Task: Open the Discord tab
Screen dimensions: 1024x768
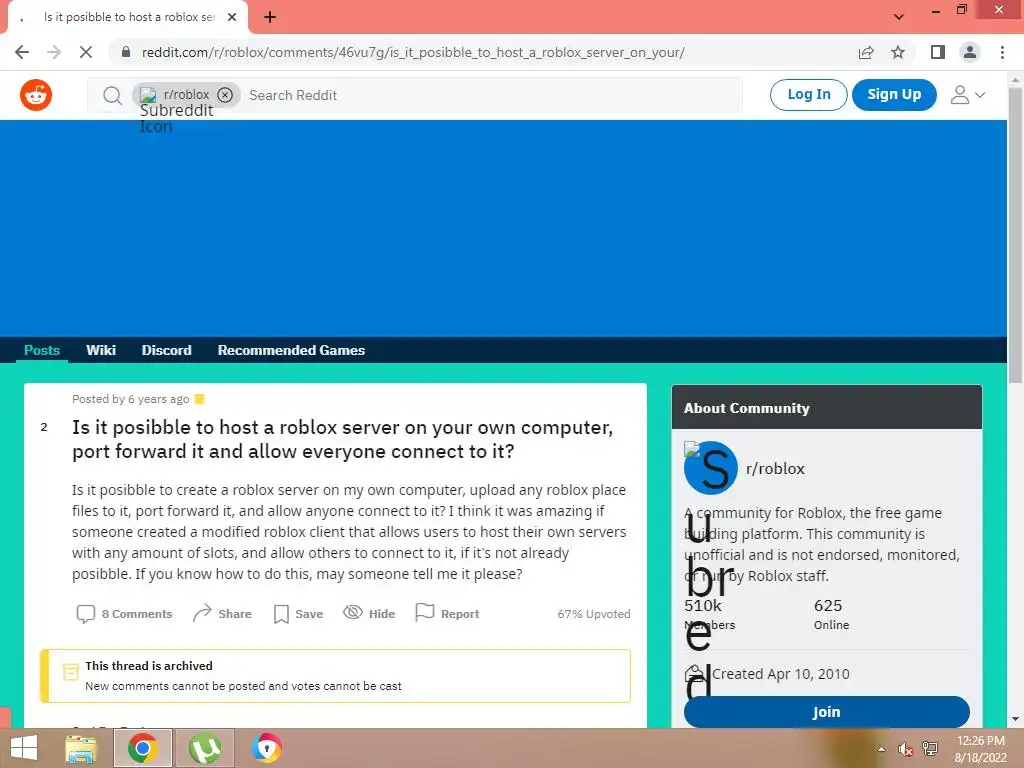Action: pos(167,351)
